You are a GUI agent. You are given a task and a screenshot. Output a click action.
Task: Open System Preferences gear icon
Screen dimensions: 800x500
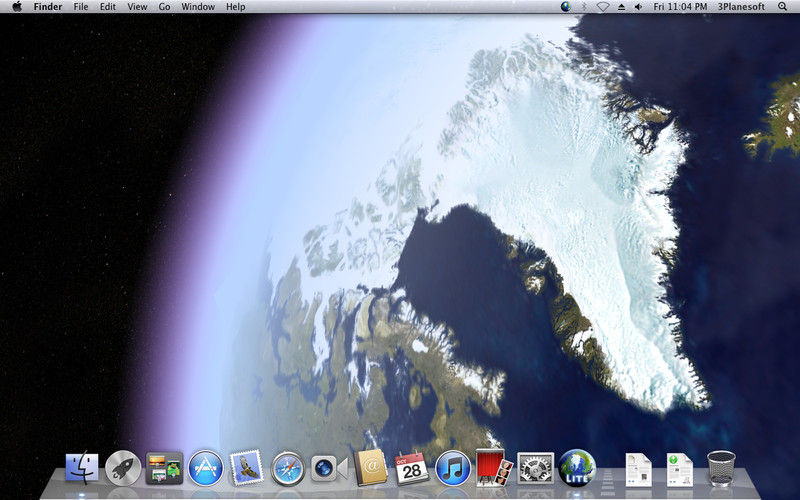(535, 468)
